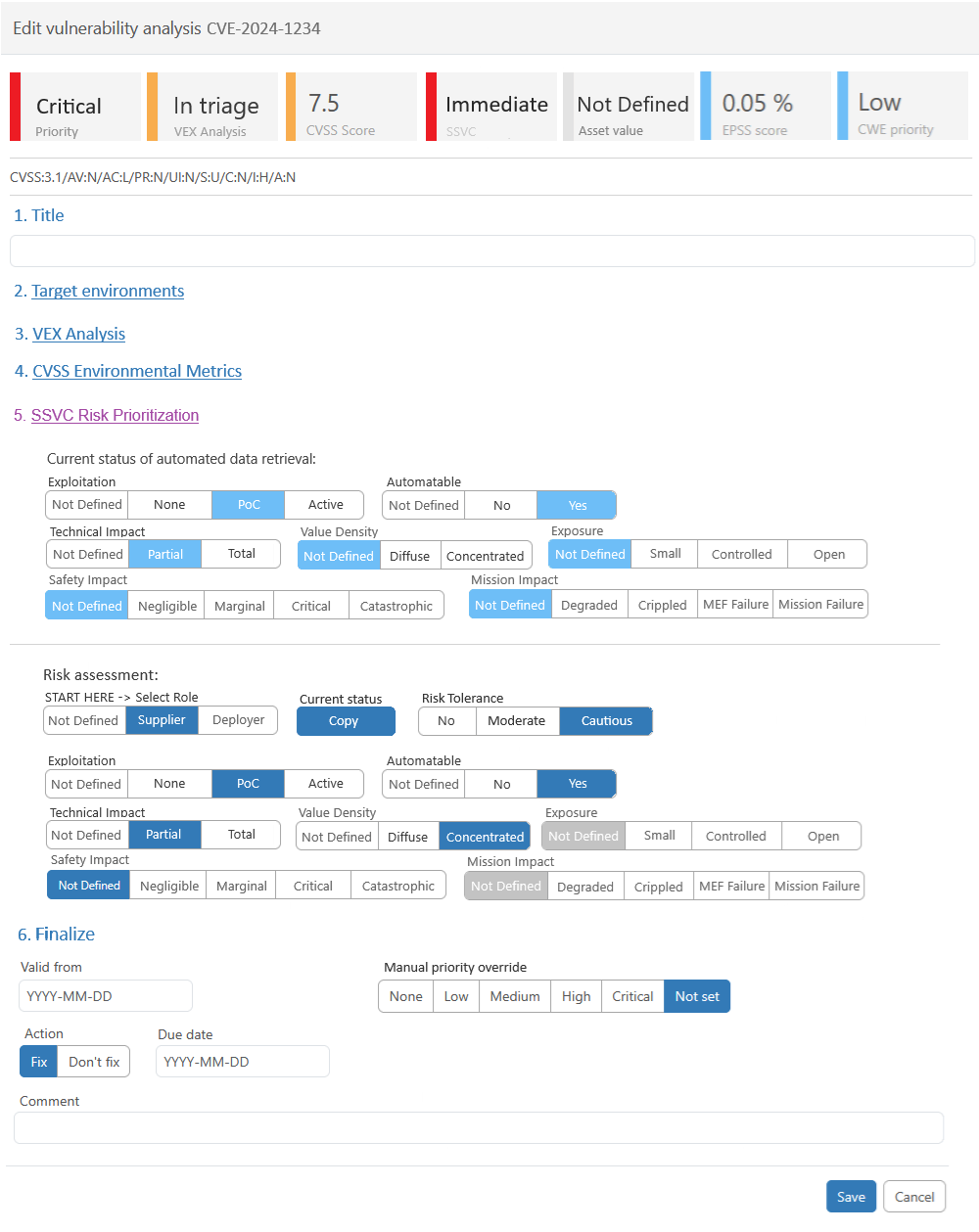Image resolution: width=979 pixels, height=1232 pixels.
Task: Click the Low CWE priority card
Action: click(903, 106)
